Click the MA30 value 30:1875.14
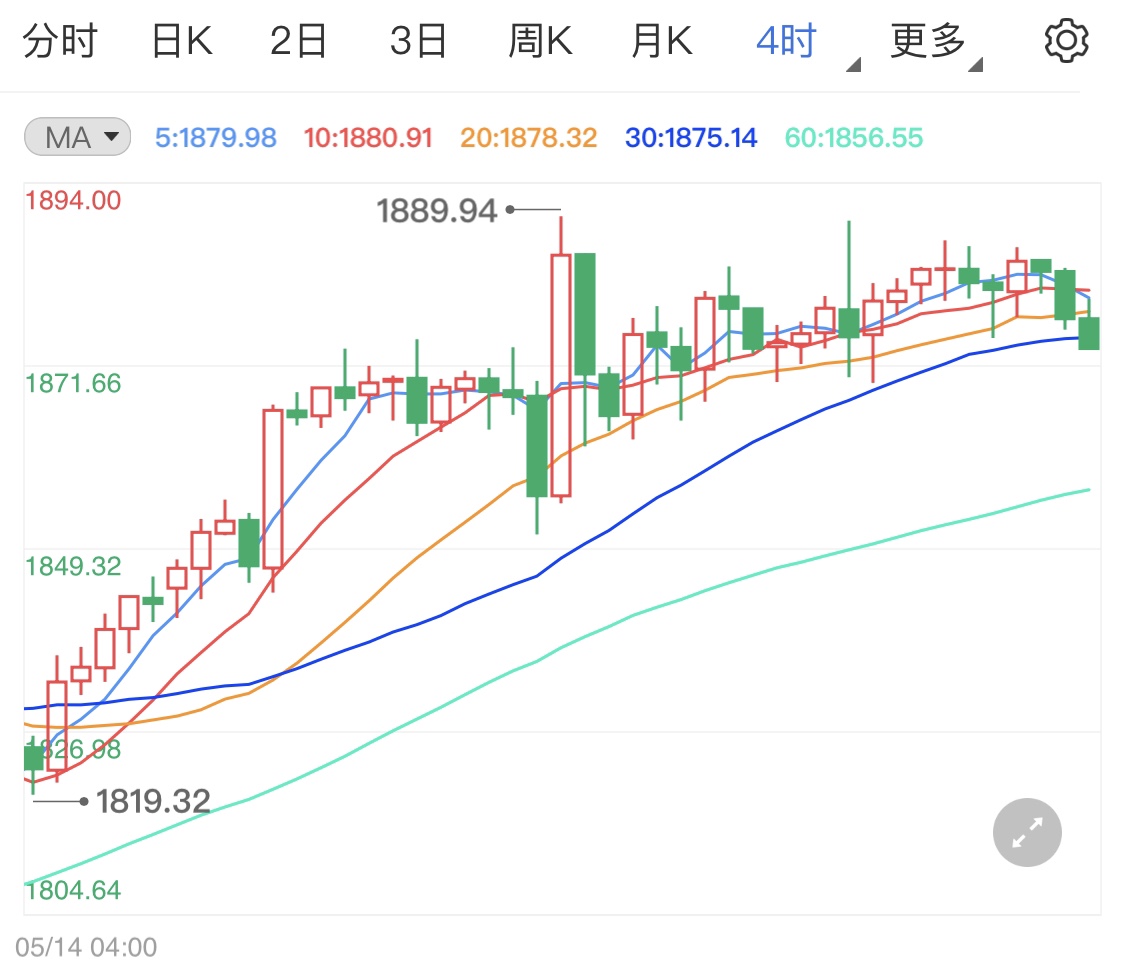The width and height of the screenshot is (1125, 968). pos(691,137)
